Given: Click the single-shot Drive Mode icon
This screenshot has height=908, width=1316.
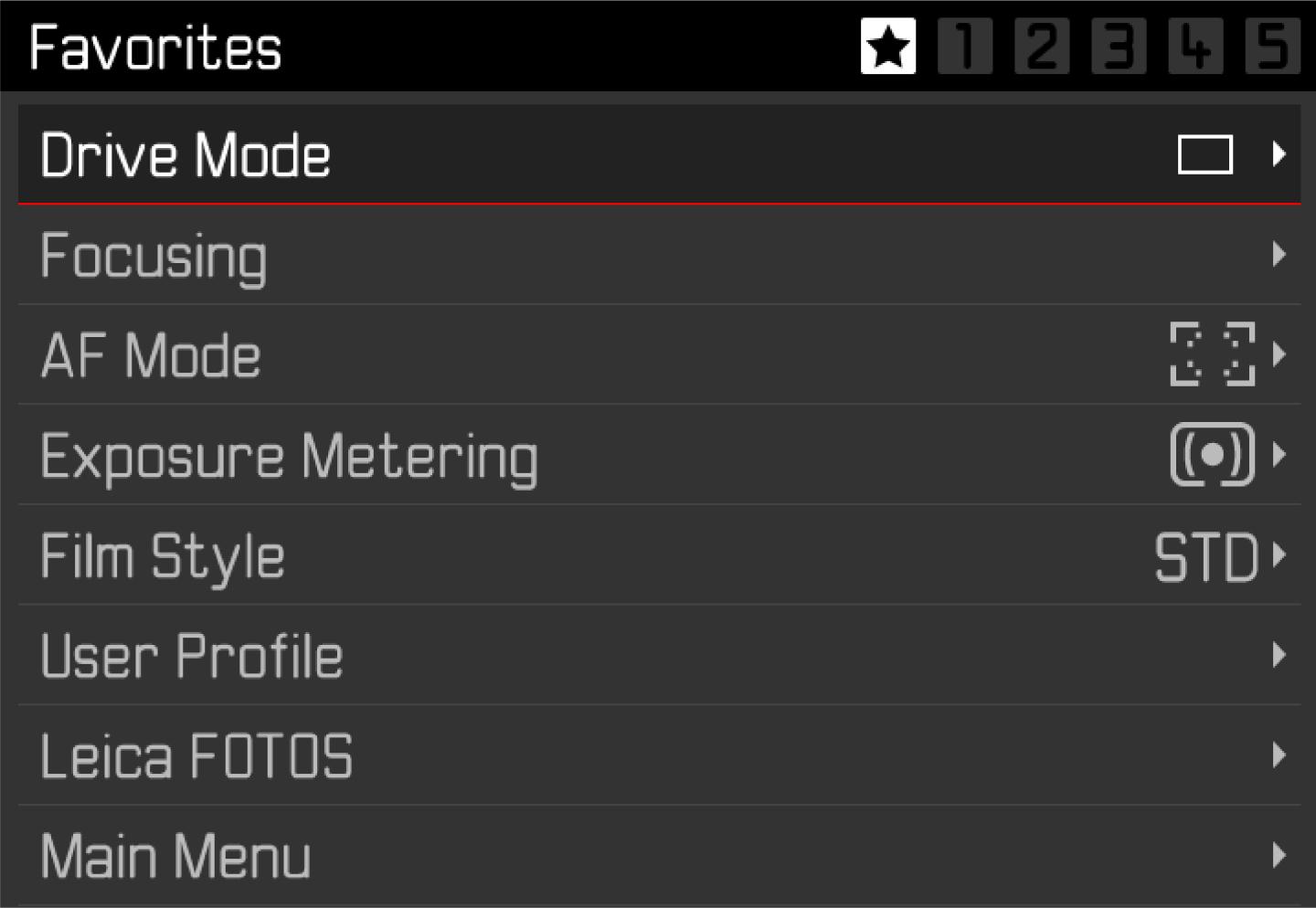Looking at the screenshot, I should pyautogui.click(x=1205, y=154).
